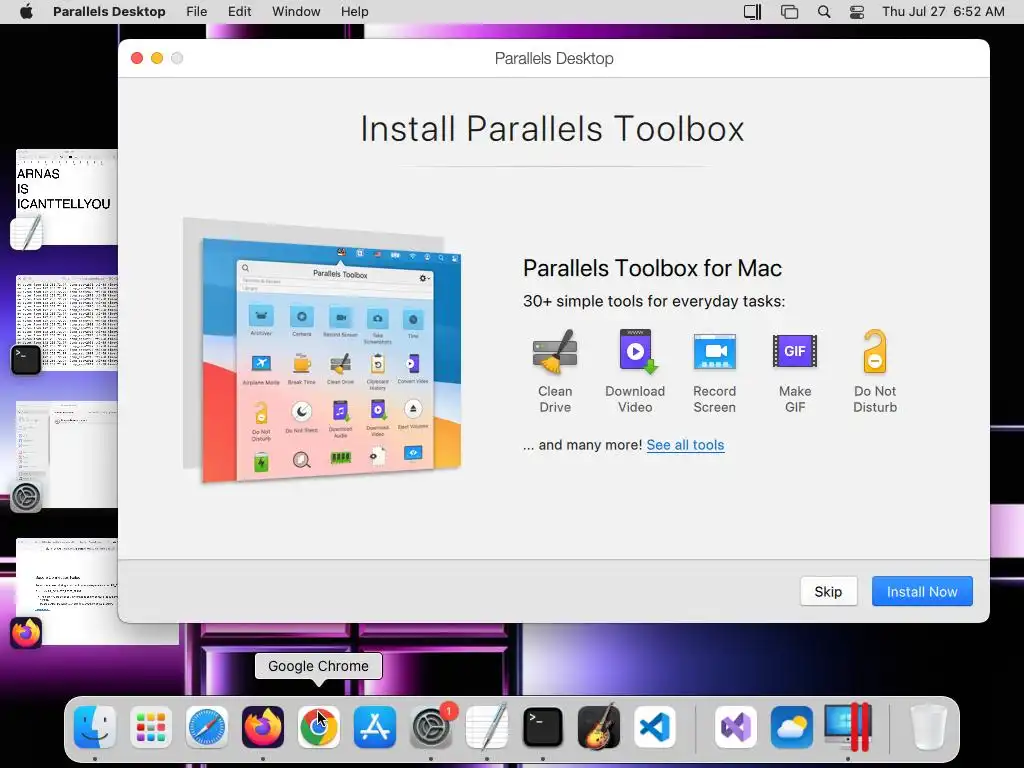Open System Settings from the Dock

(x=431, y=727)
